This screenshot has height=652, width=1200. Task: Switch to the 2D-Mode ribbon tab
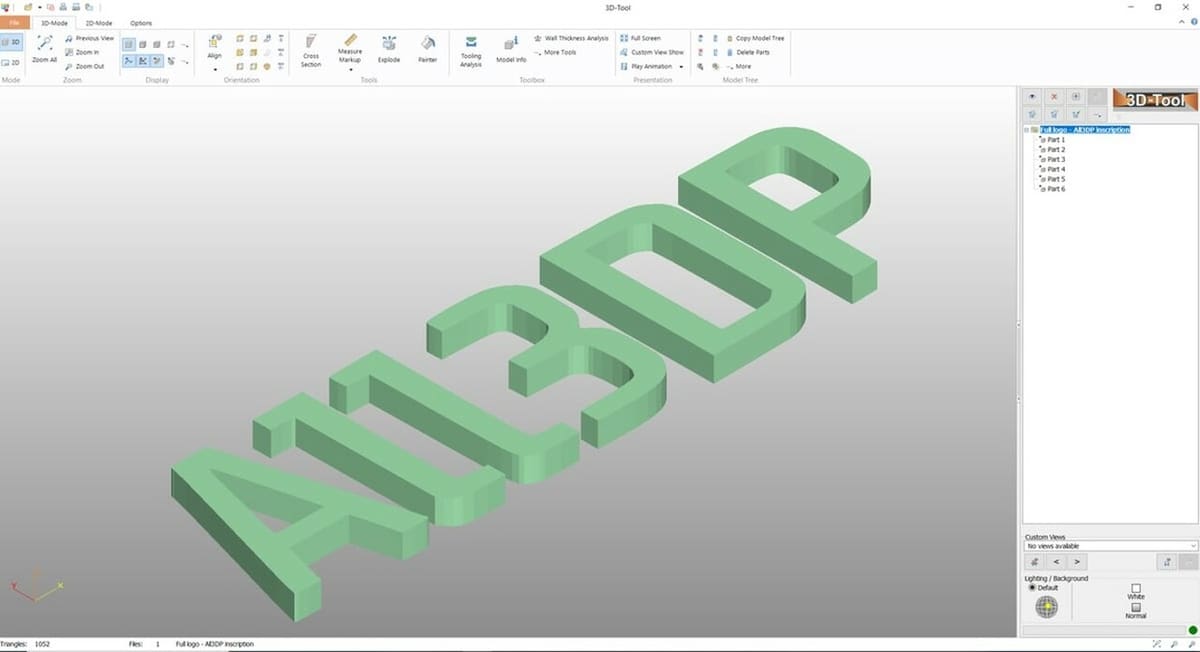[x=98, y=22]
